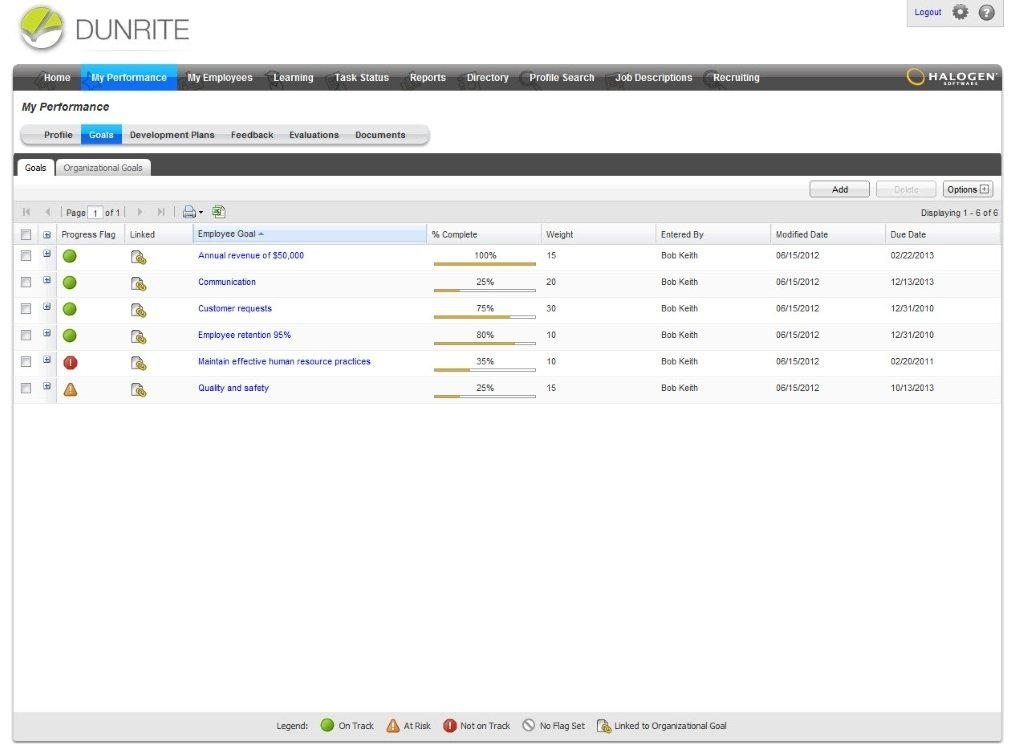Viewport: 1024px width, 750px height.
Task: Export the goals to Excel icon
Action: tap(219, 212)
